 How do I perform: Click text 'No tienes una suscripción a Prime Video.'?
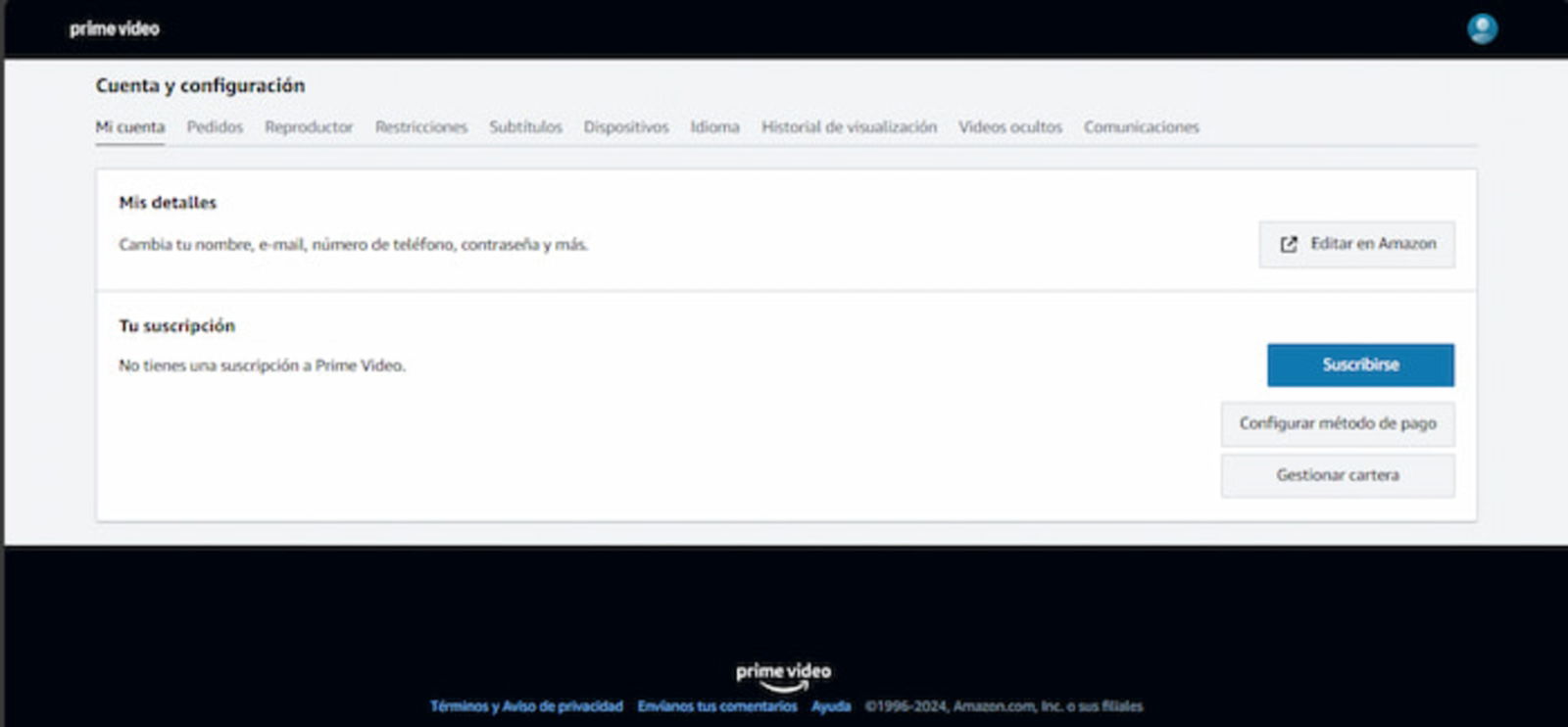pos(262,365)
